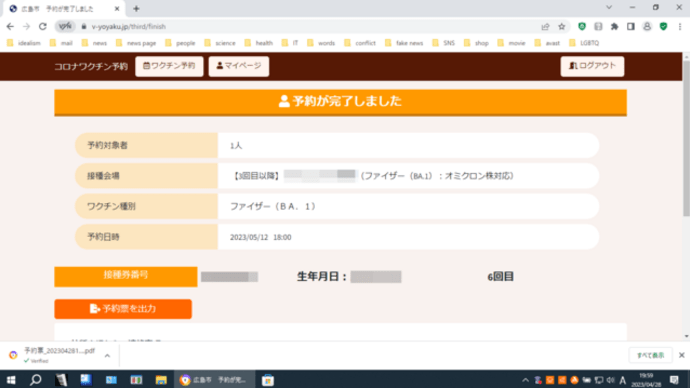Open the Microsoft Store taskbar icon

pos(268,380)
